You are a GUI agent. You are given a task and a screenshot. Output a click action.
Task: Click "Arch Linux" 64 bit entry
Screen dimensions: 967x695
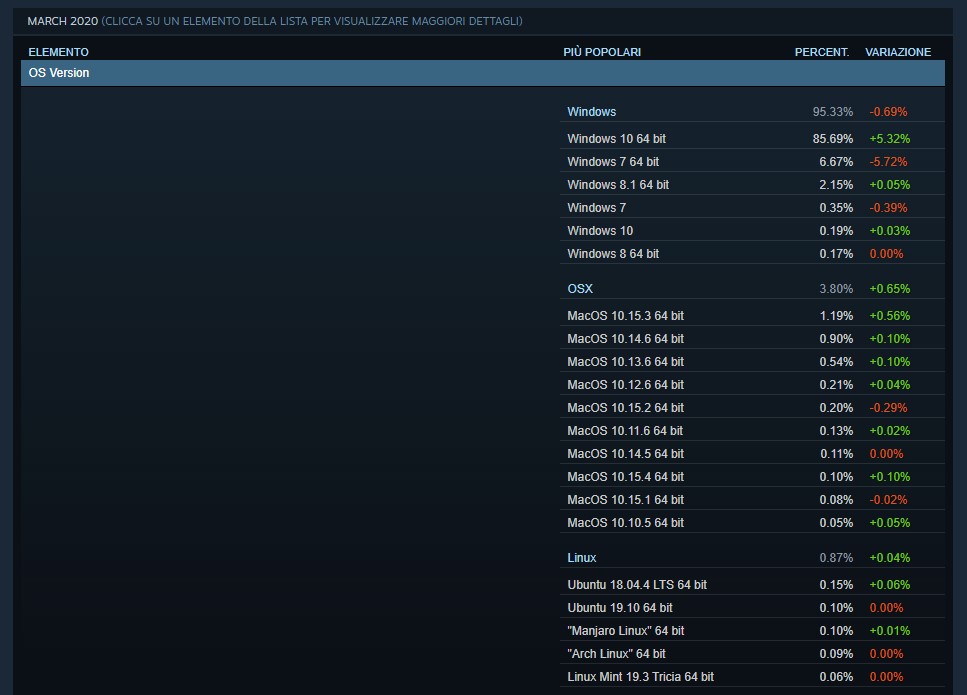pyautogui.click(x=752, y=654)
